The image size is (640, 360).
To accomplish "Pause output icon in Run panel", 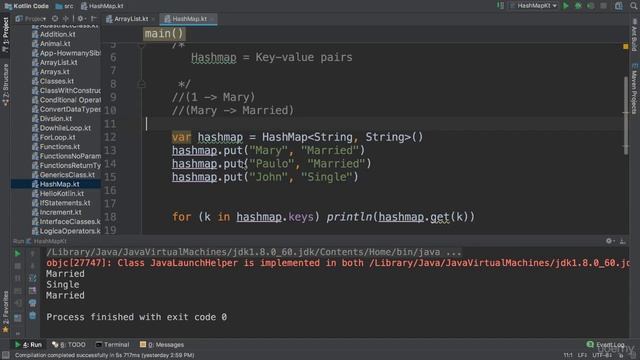I will tap(18, 278).
